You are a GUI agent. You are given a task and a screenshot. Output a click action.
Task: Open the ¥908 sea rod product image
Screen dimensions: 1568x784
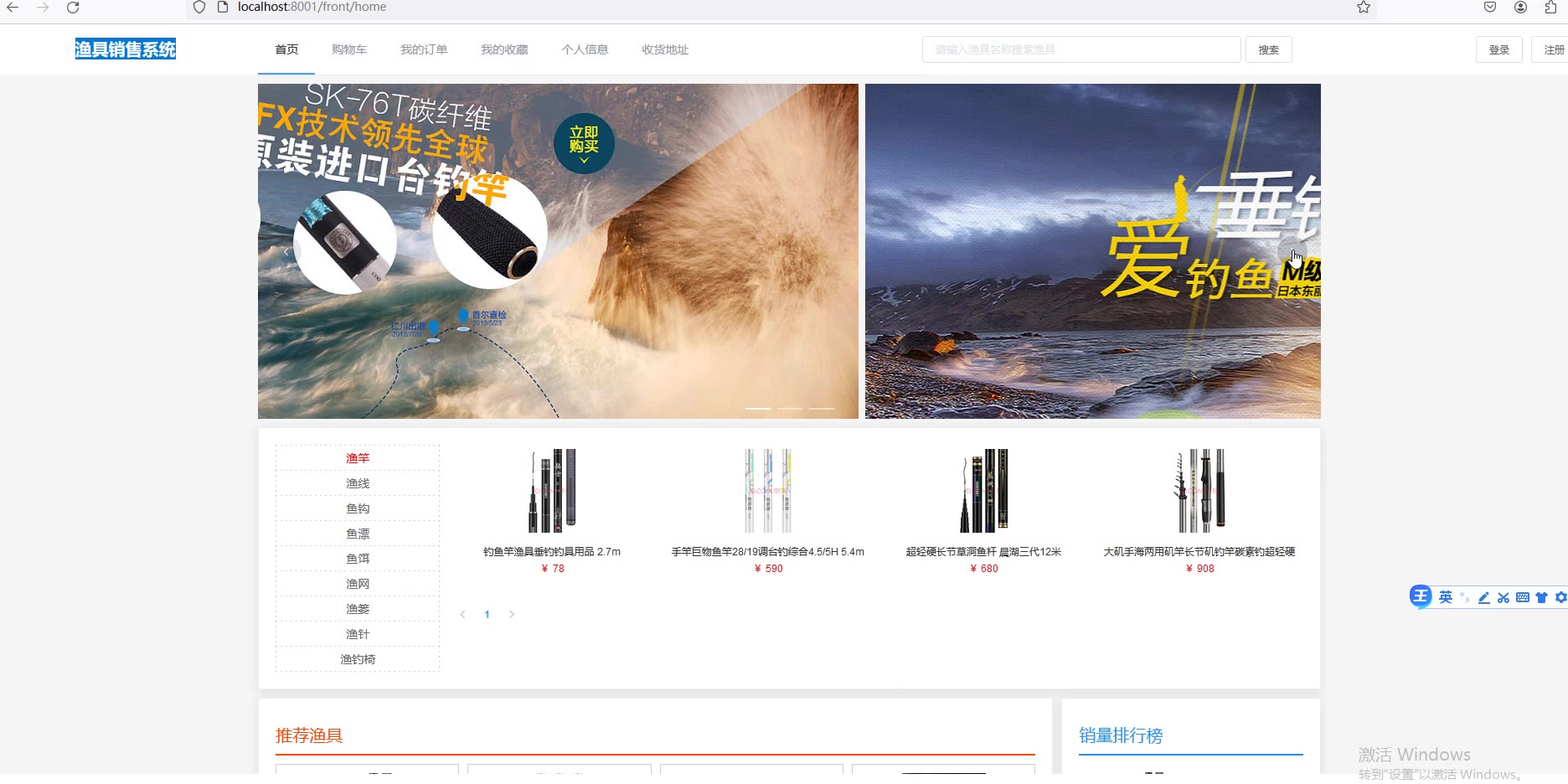tap(1199, 491)
